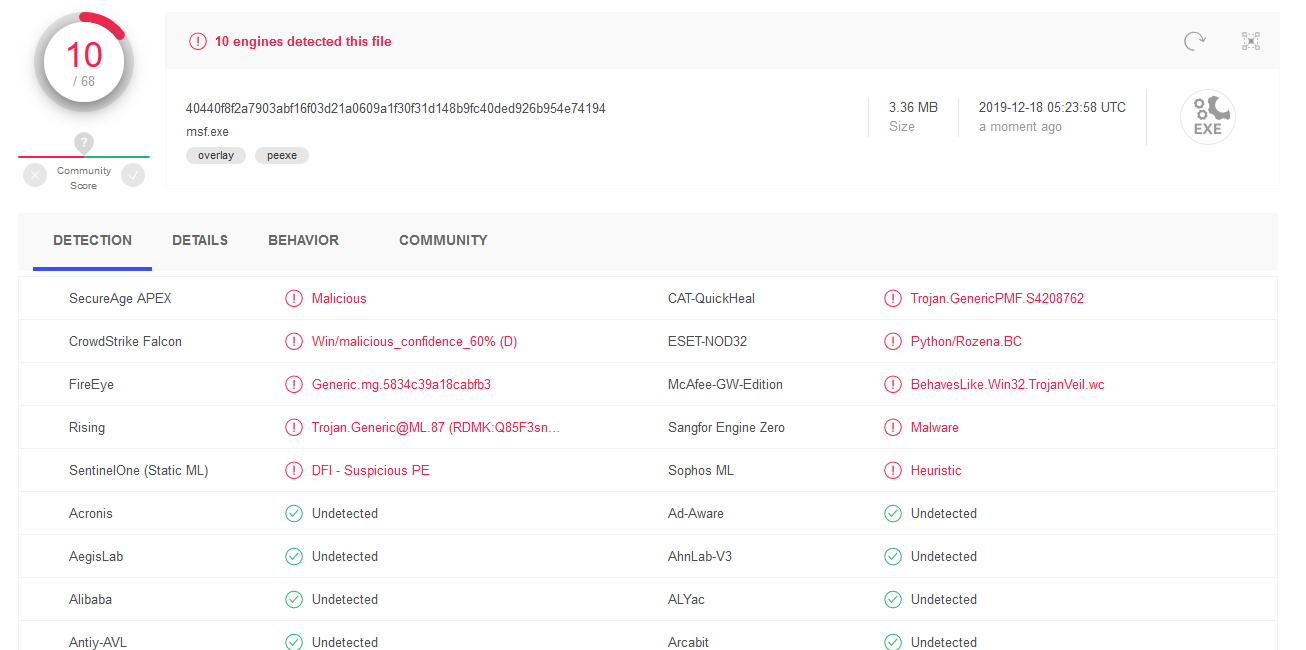
Task: Click green check icon in Acronis row
Action: pyautogui.click(x=294, y=513)
